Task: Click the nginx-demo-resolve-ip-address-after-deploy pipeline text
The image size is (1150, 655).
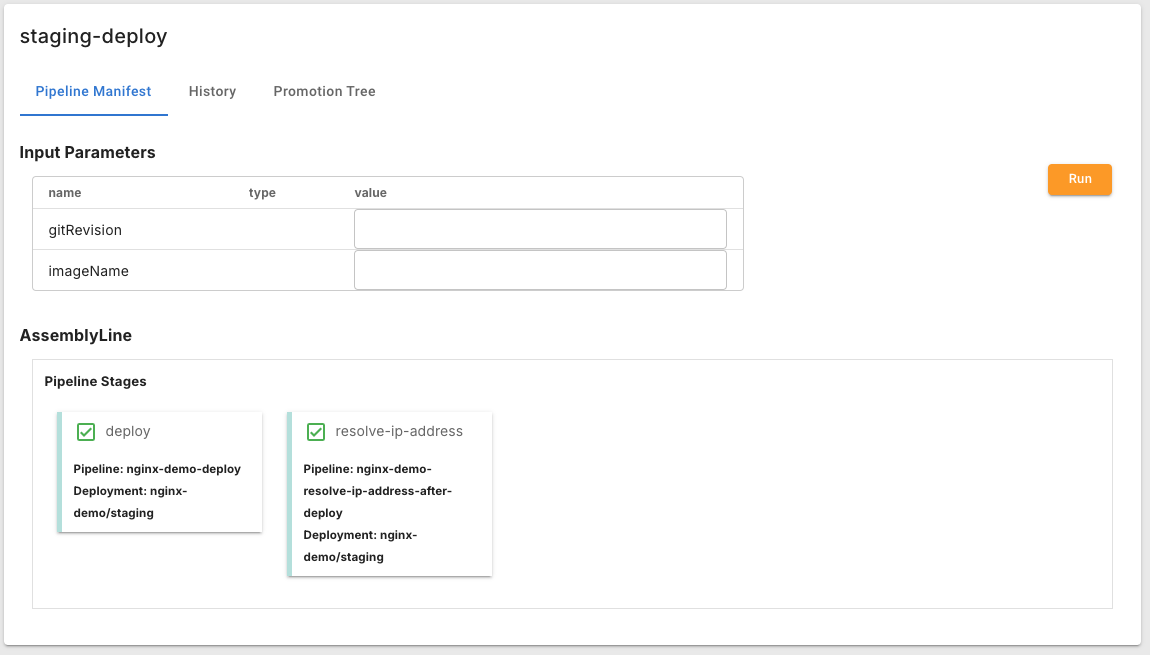Action: pos(378,490)
